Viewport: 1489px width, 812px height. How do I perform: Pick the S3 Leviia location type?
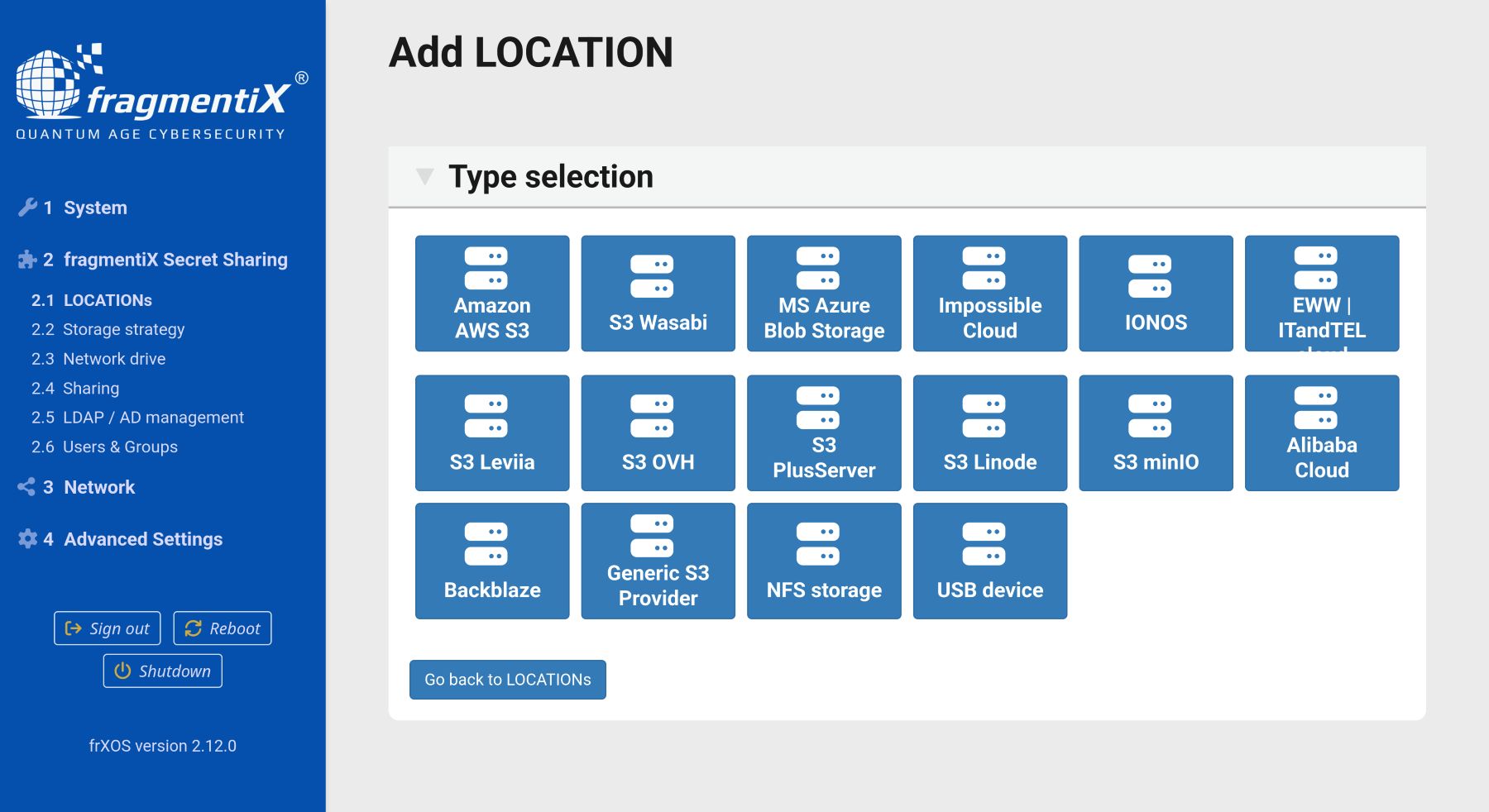492,433
